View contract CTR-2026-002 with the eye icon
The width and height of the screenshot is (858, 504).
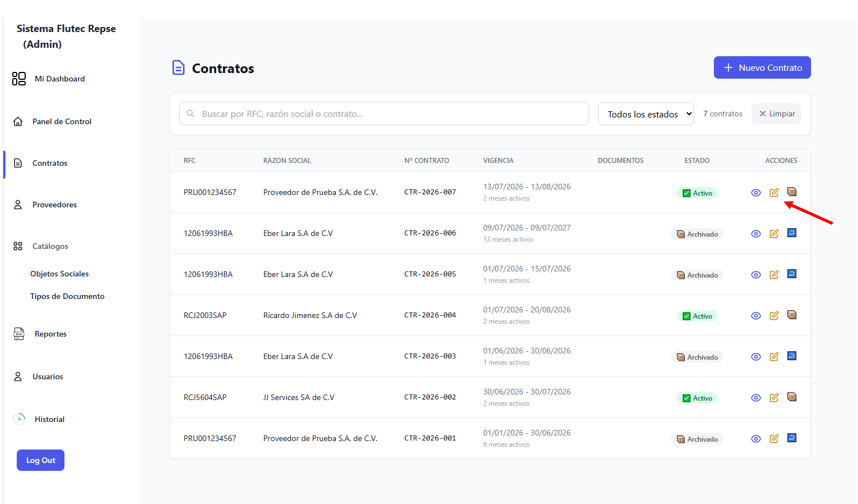756,398
